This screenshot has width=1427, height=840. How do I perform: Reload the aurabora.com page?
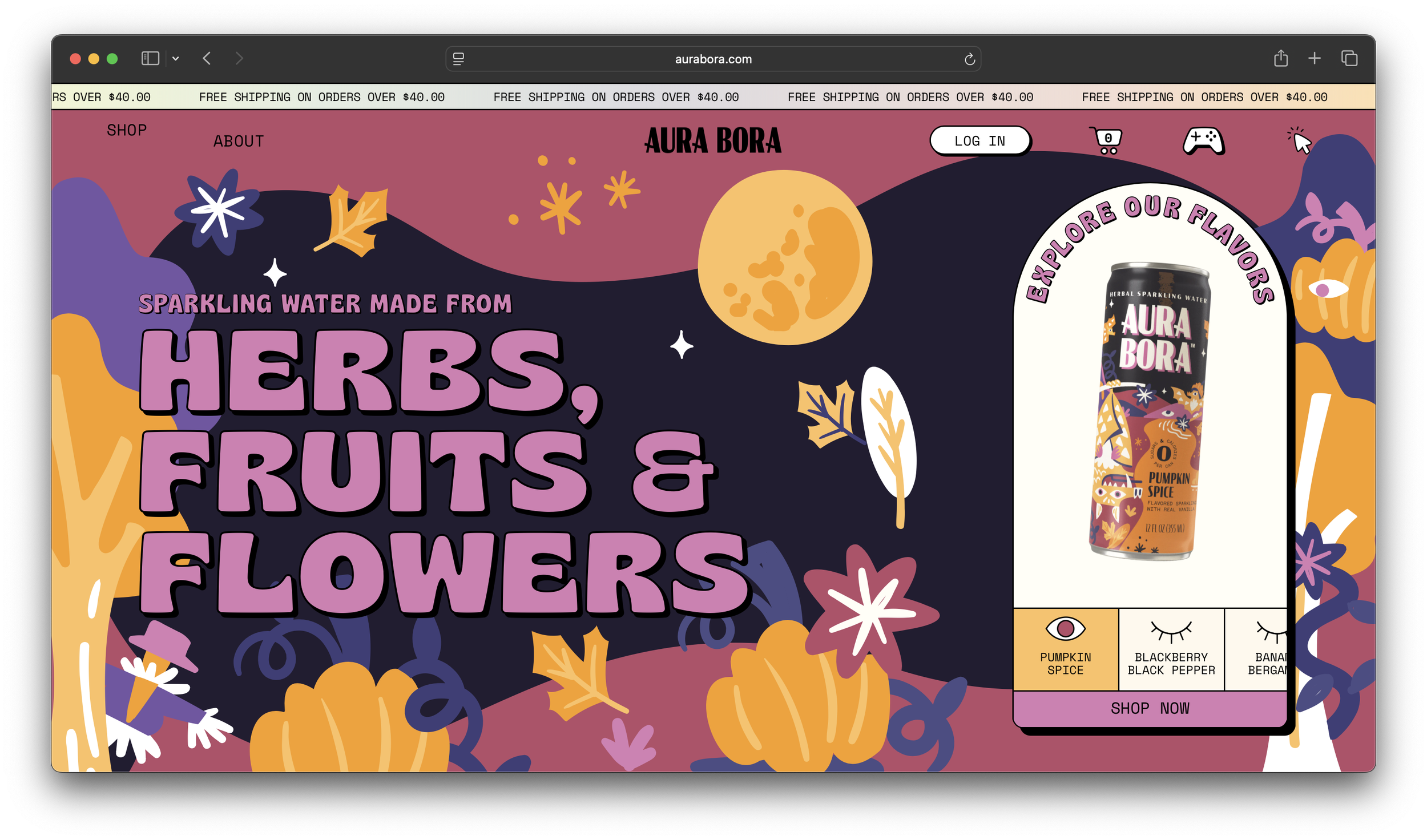pos(969,59)
